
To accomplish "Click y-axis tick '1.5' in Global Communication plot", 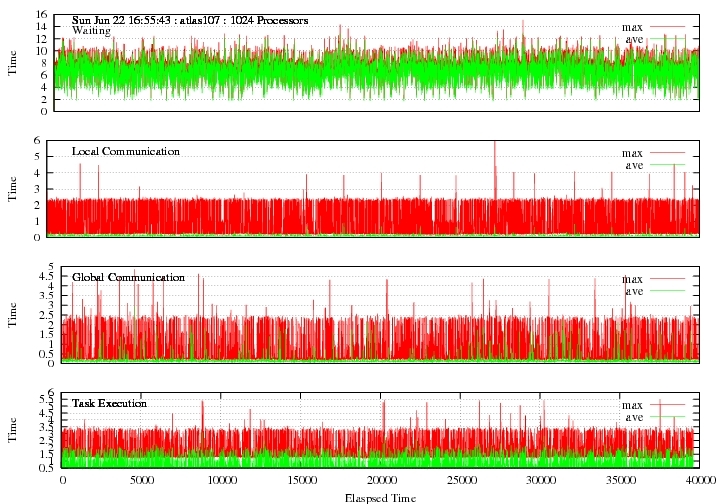I will tap(46, 335).
